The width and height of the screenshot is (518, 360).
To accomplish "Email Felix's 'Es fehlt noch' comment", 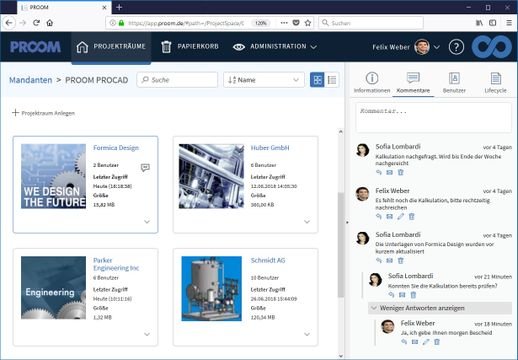I will pos(389,217).
